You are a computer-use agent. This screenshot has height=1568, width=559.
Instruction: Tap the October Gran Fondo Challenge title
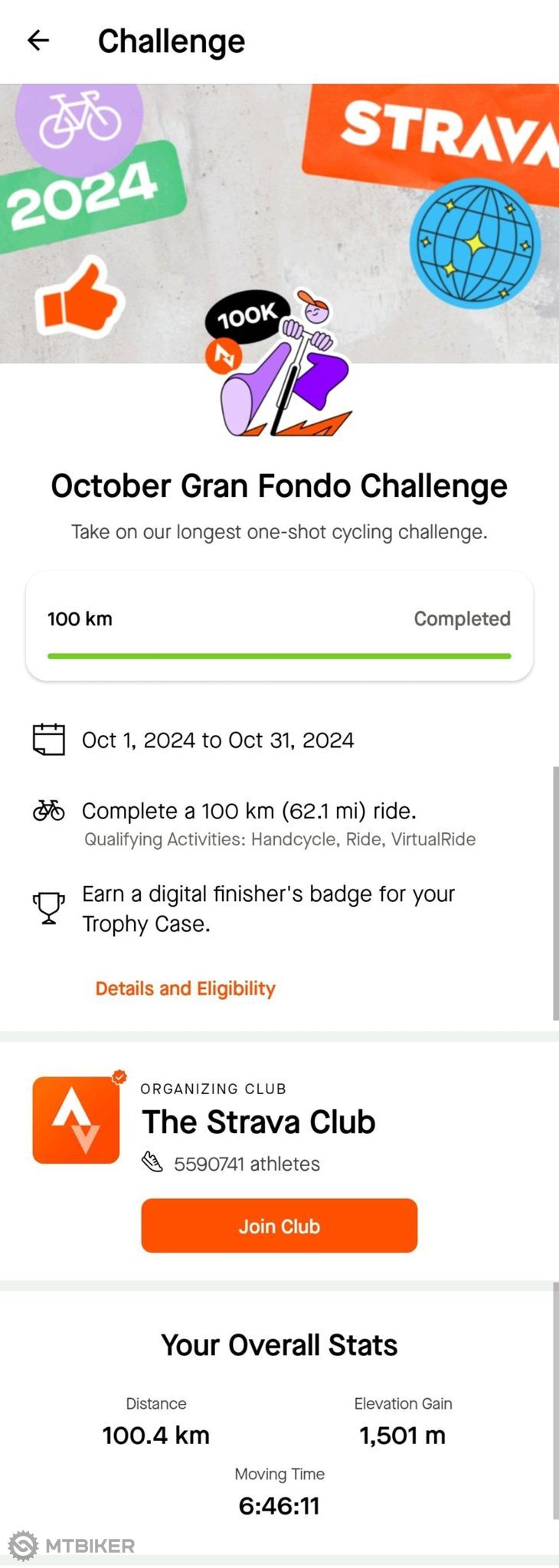[x=279, y=486]
